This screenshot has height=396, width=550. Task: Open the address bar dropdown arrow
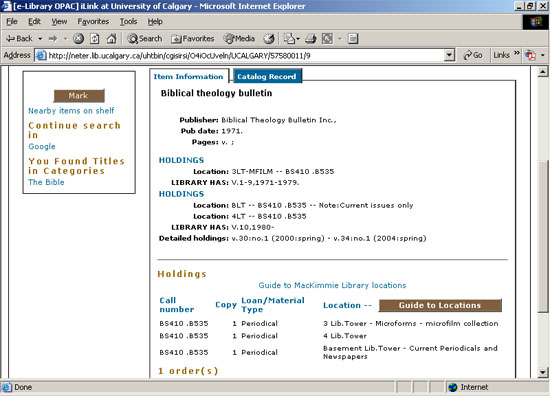tap(449, 55)
